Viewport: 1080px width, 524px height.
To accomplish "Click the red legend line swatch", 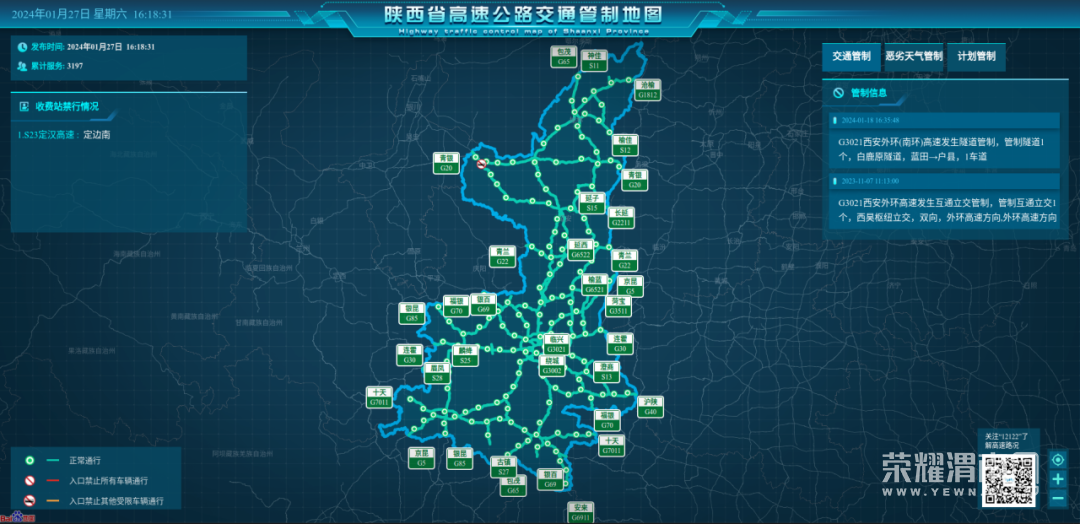I will point(53,481).
